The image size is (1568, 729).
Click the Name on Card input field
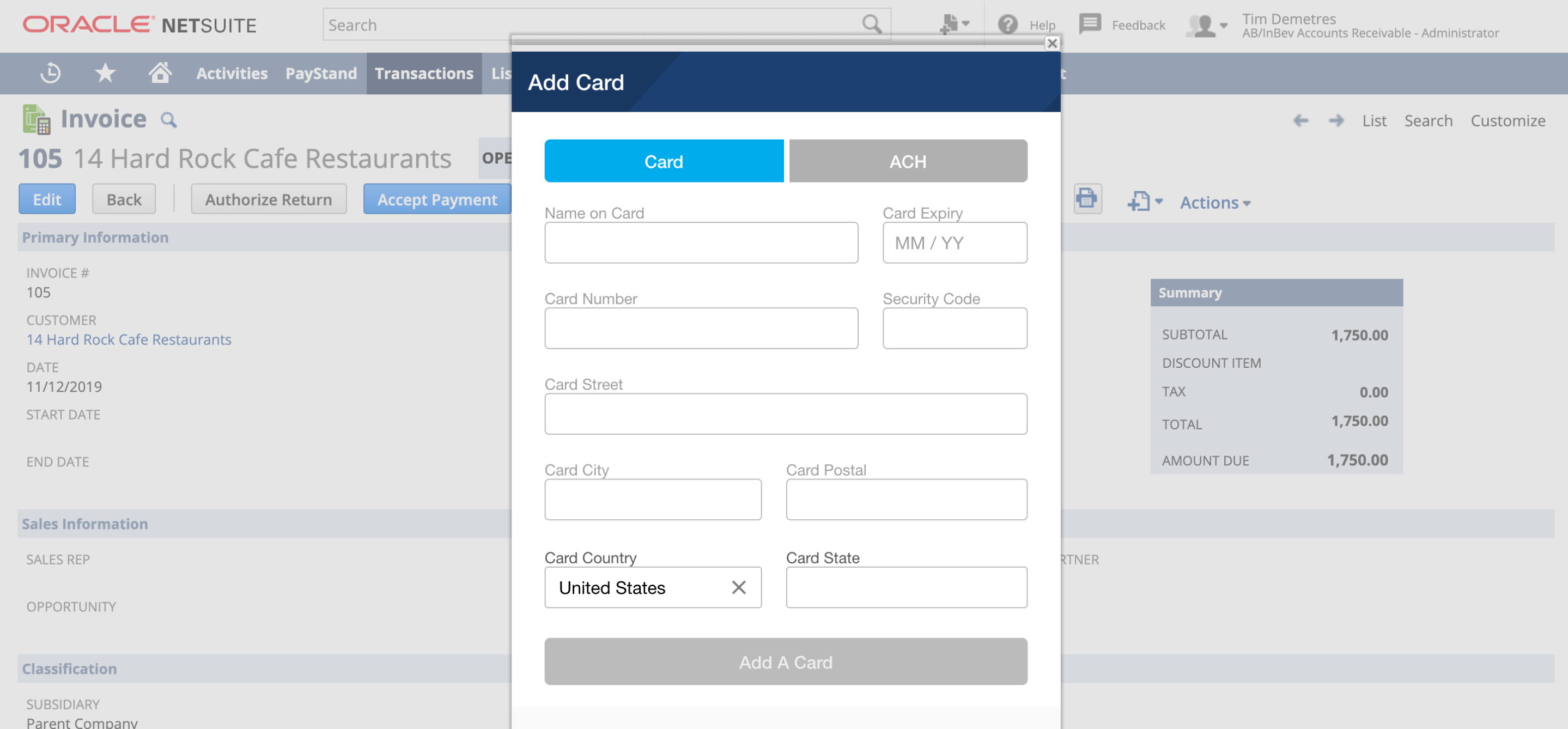701,242
